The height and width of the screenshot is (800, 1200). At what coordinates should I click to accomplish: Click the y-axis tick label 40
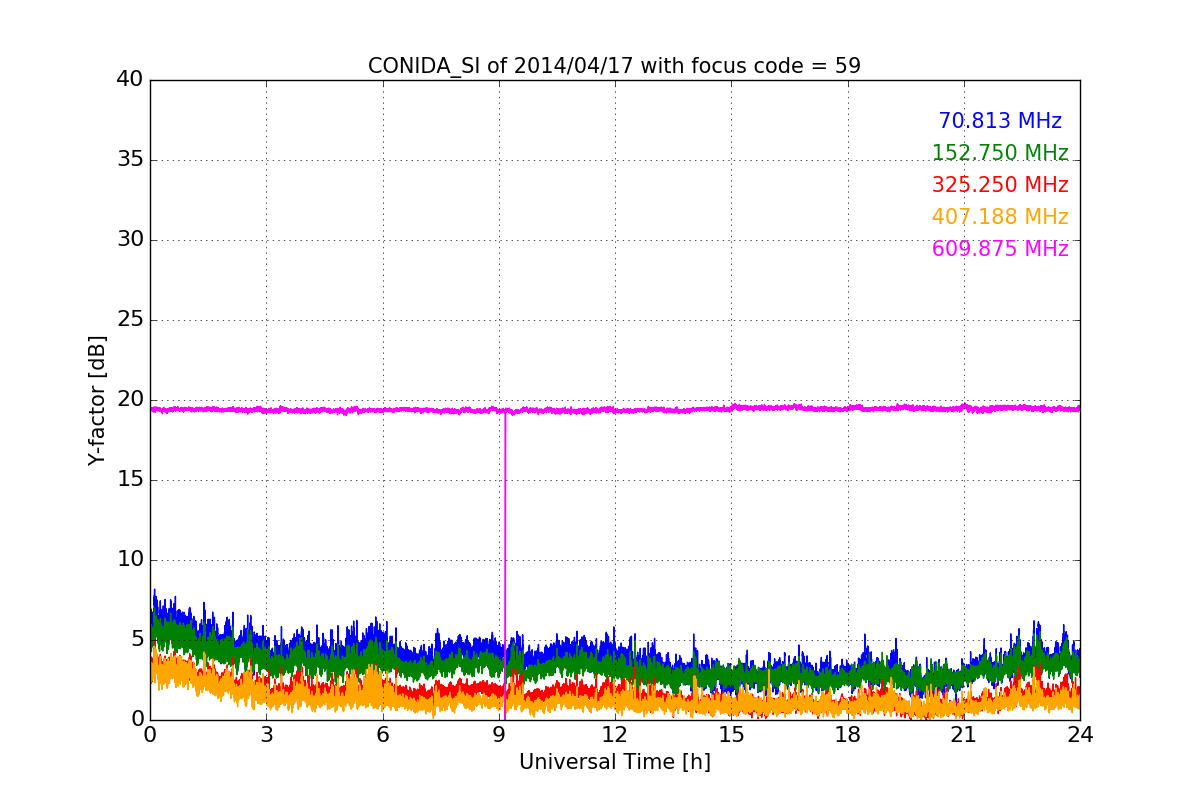130,79
